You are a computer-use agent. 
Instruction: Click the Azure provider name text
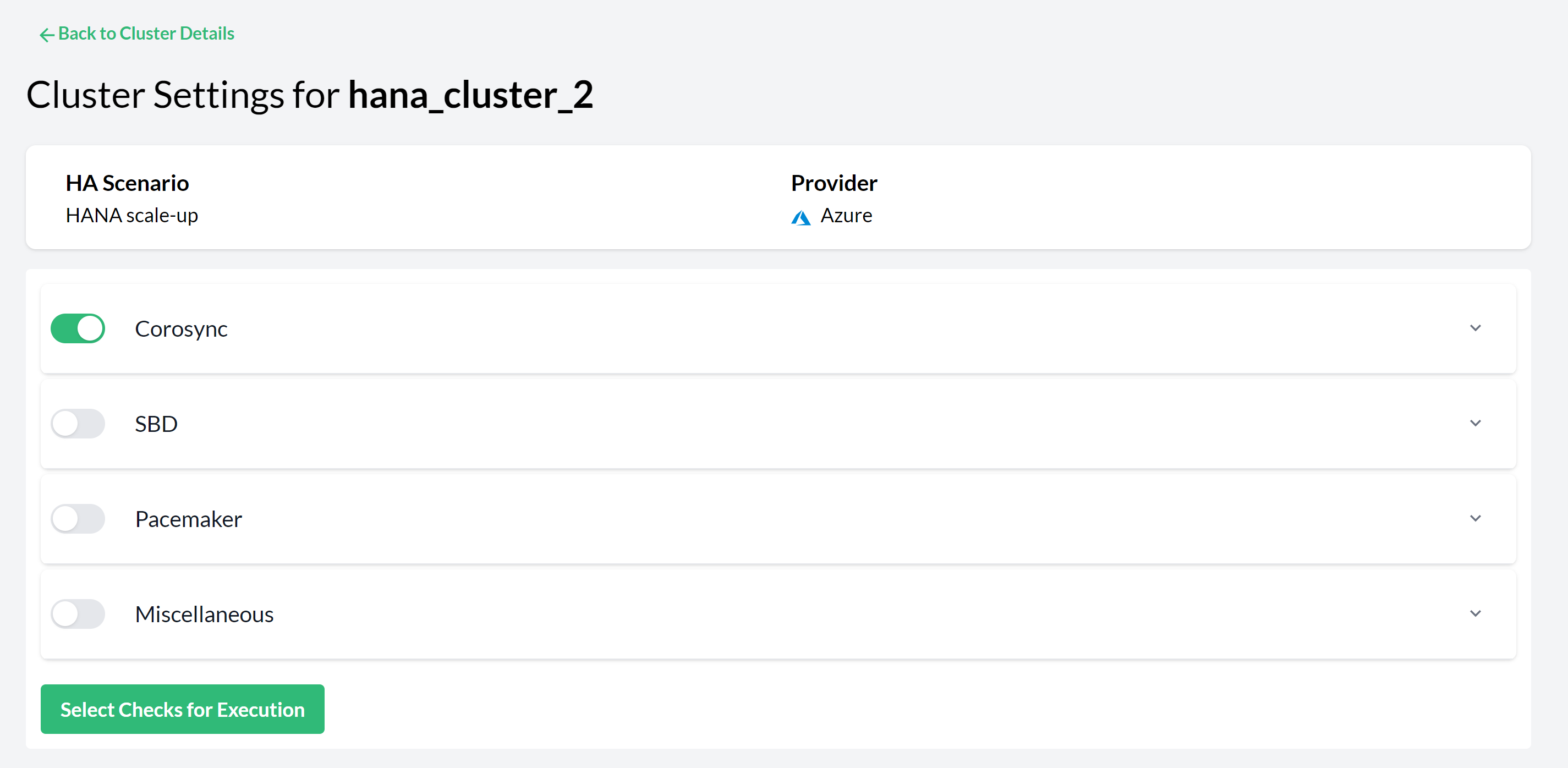(846, 216)
